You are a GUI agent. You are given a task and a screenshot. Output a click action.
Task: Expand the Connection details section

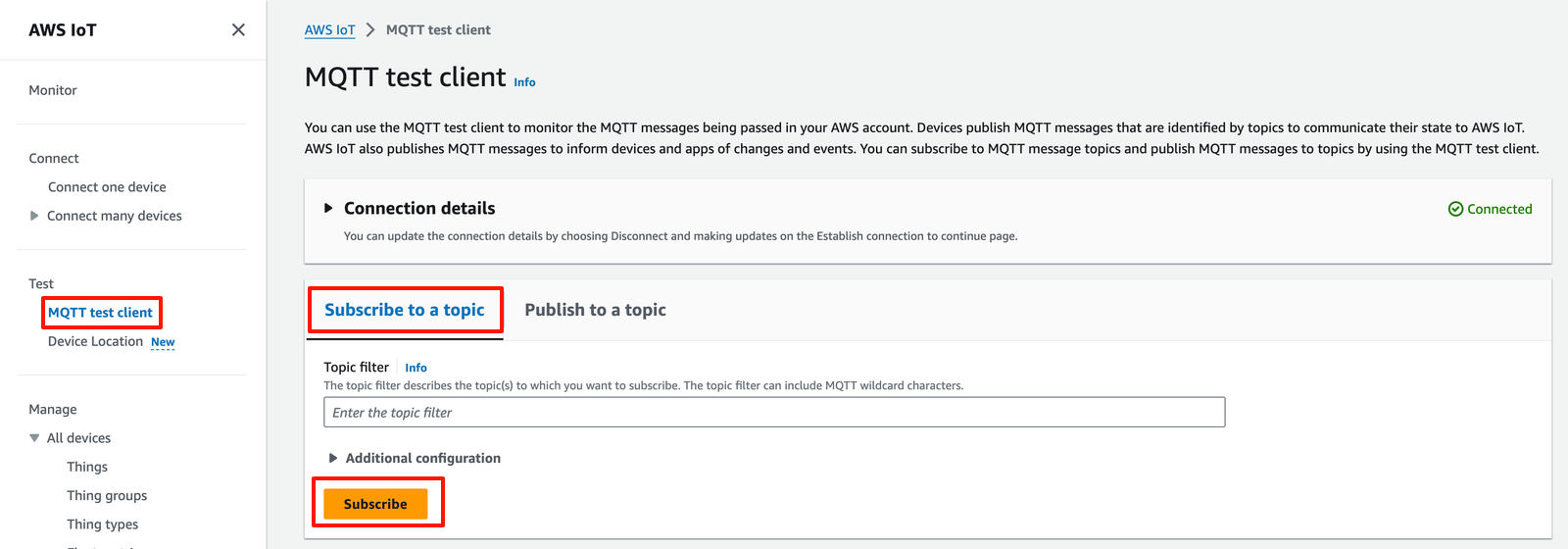click(329, 209)
